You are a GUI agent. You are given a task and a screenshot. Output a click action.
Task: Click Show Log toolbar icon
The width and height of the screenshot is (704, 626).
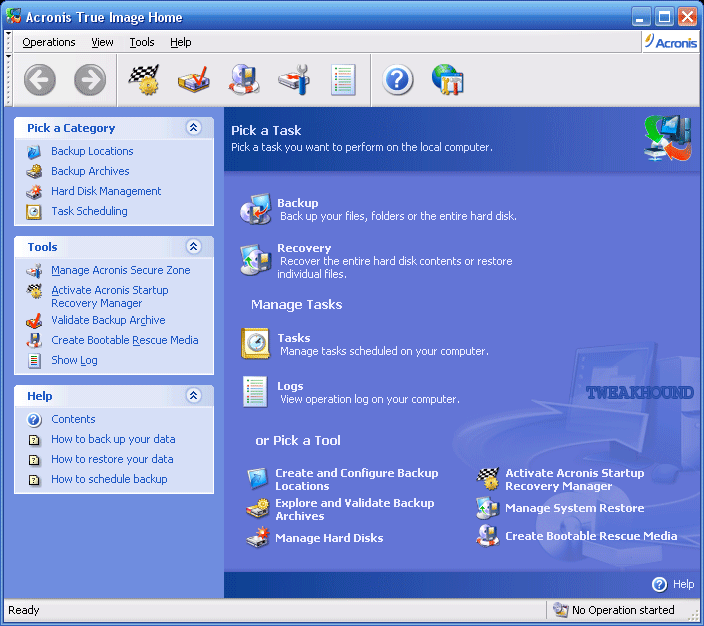pyautogui.click(x=343, y=80)
